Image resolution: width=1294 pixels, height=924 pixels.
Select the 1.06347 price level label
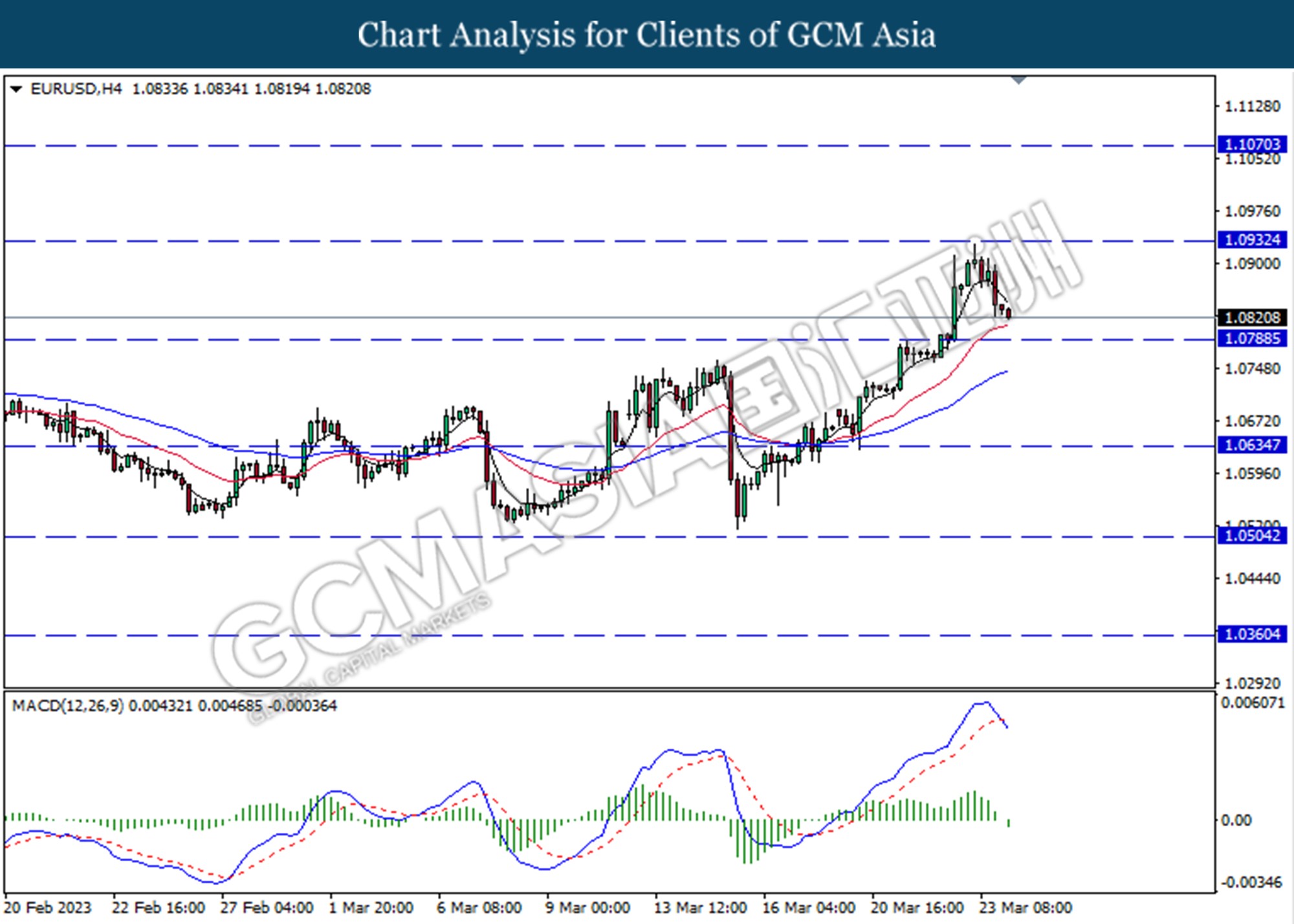pos(1253,445)
